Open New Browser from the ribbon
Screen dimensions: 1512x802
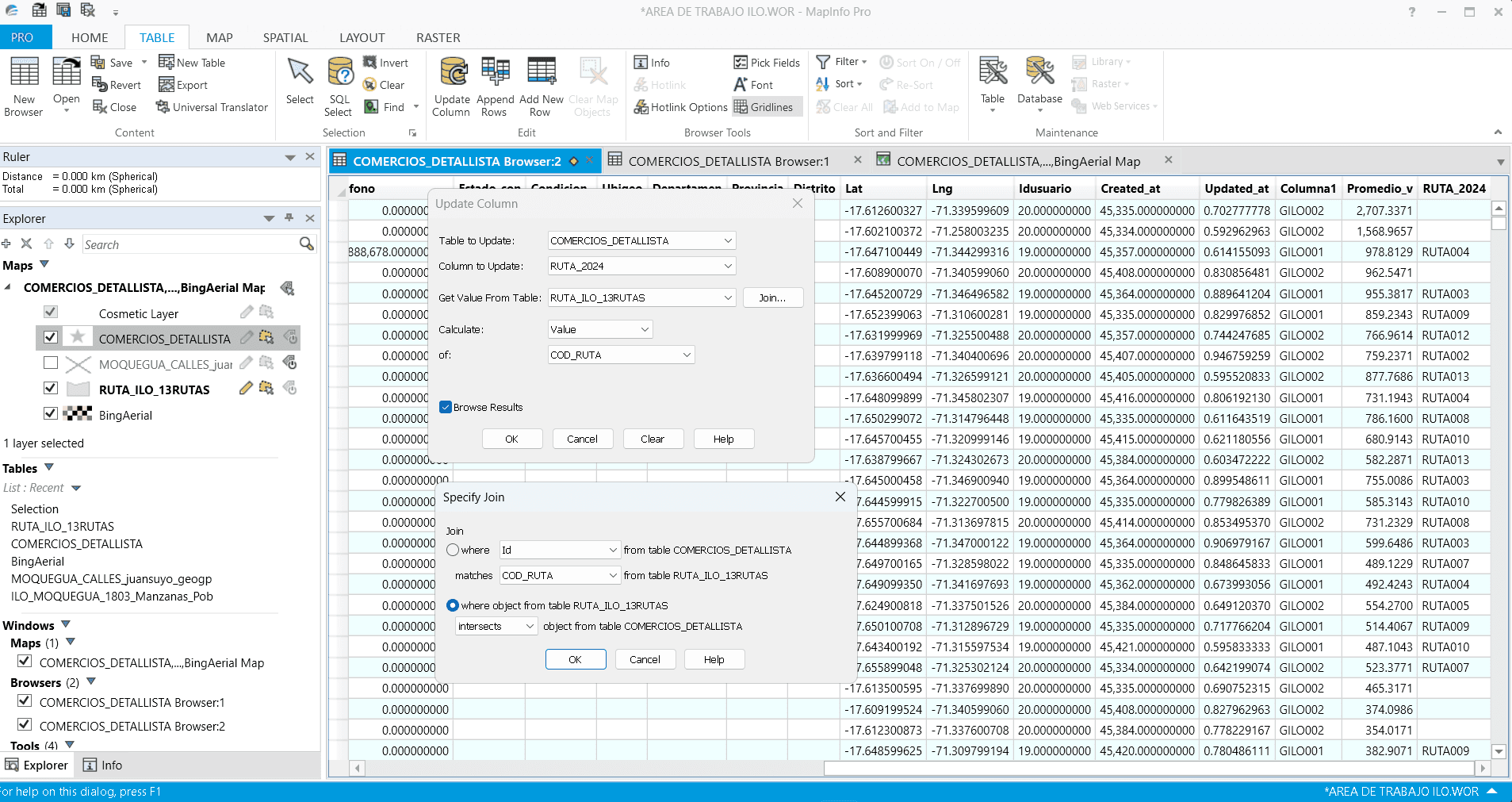click(24, 87)
